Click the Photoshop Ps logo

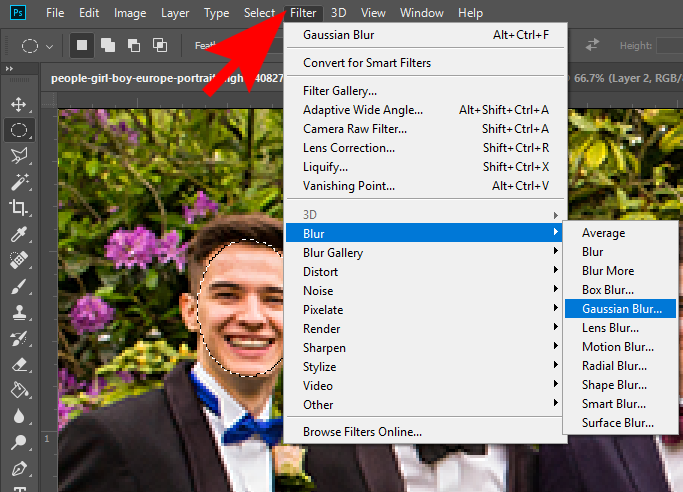(x=18, y=13)
